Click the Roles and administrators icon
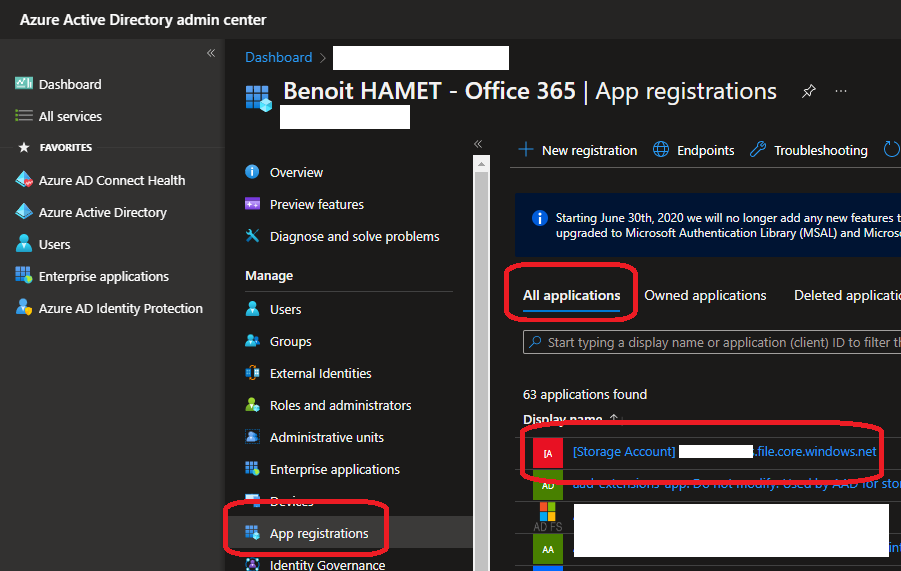Viewport: 901px width, 571px height. point(253,405)
